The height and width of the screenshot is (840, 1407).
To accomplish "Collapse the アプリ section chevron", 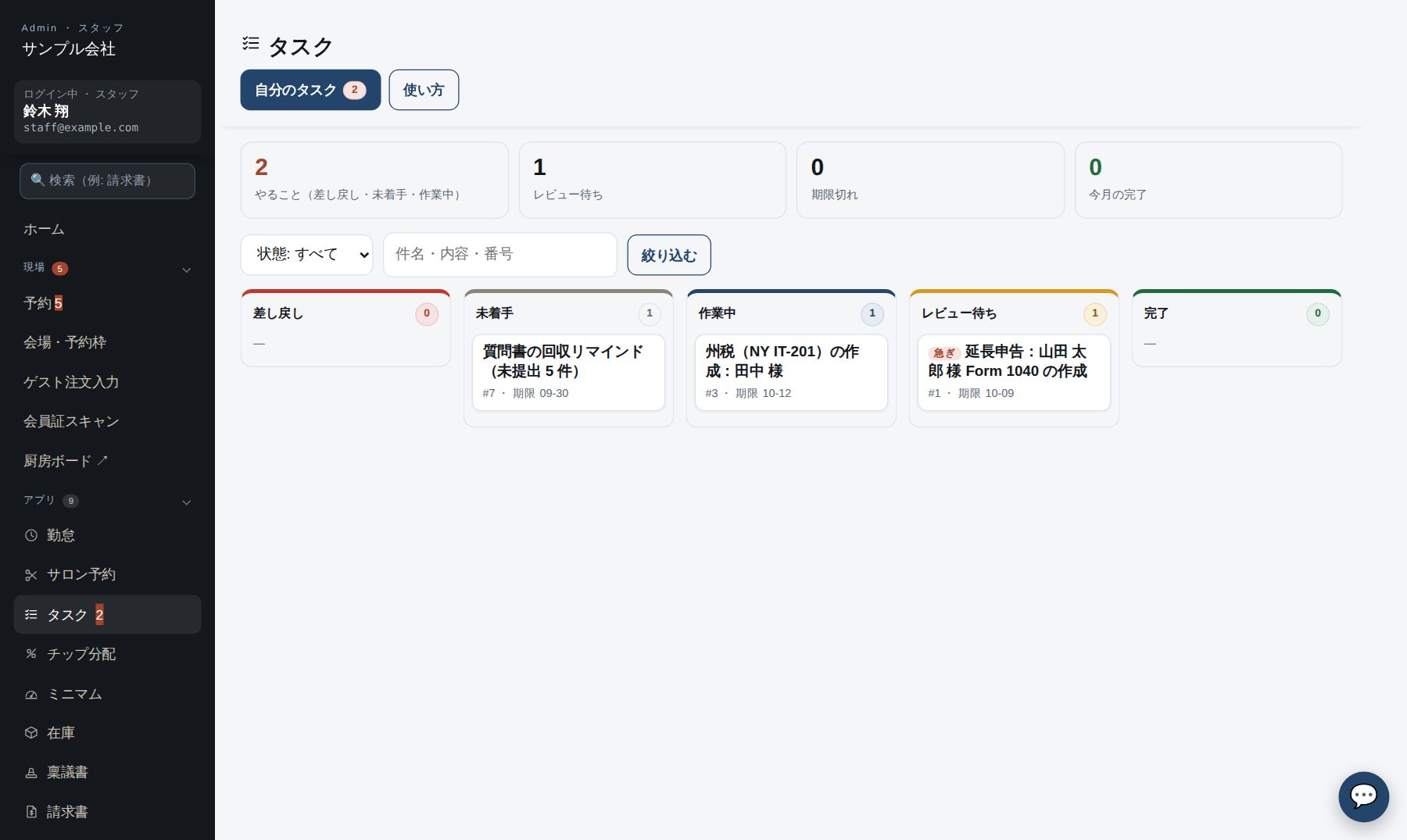I will (186, 502).
